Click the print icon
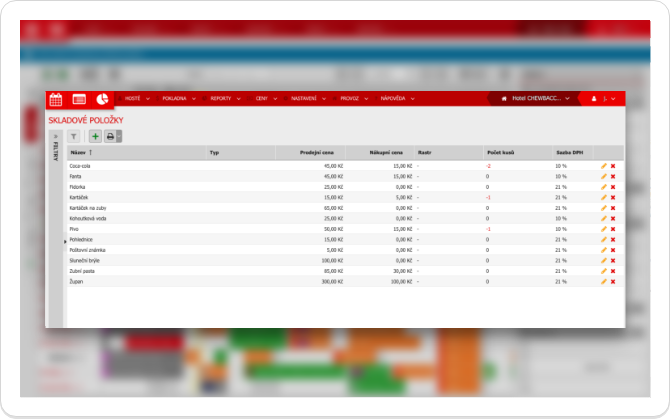Viewport: 670px width, 419px height. pos(110,136)
